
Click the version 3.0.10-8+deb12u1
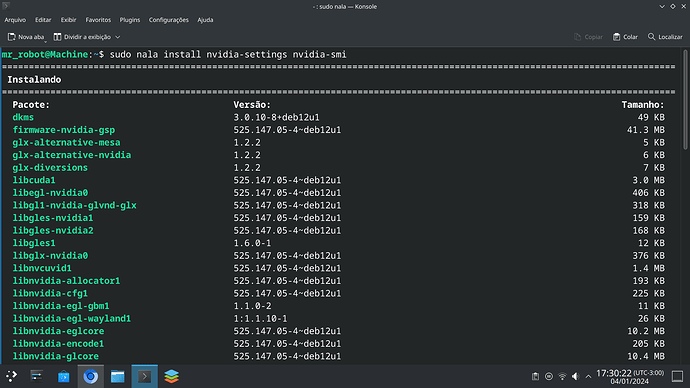click(x=276, y=117)
